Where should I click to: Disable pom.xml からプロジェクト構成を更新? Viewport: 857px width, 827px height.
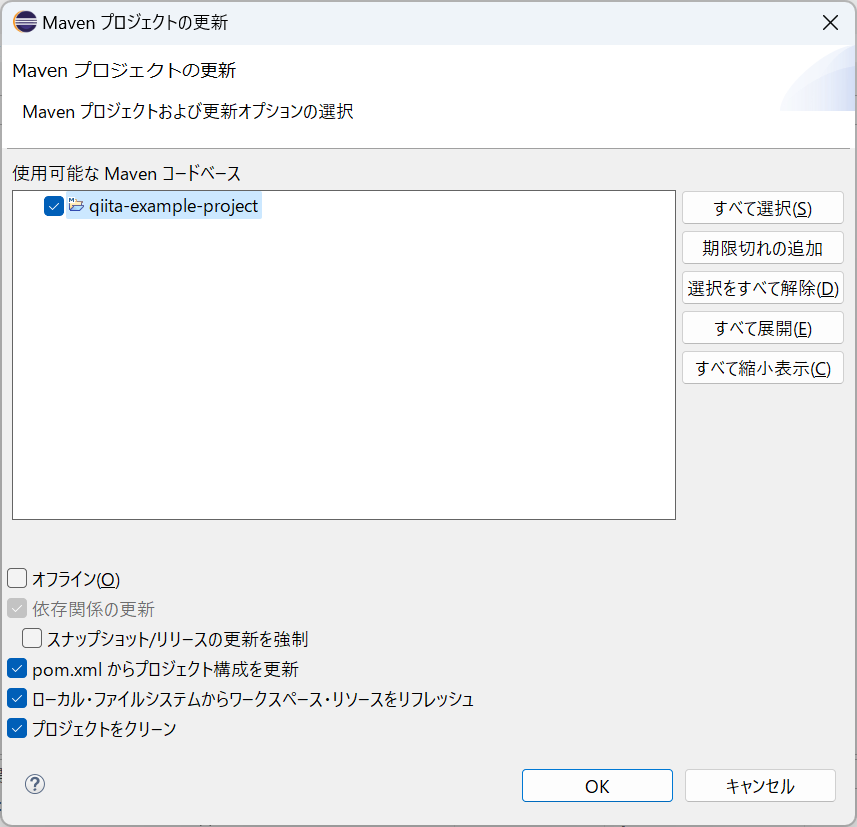click(x=17, y=668)
